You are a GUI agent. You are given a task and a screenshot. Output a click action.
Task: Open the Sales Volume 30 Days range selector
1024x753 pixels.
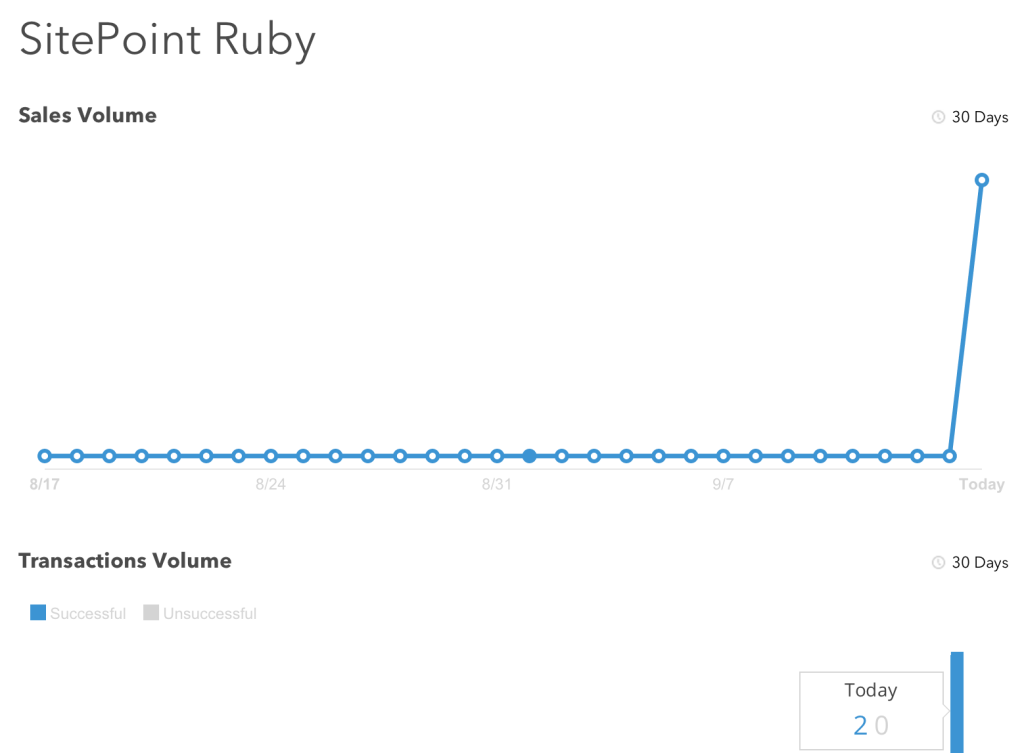click(x=970, y=117)
